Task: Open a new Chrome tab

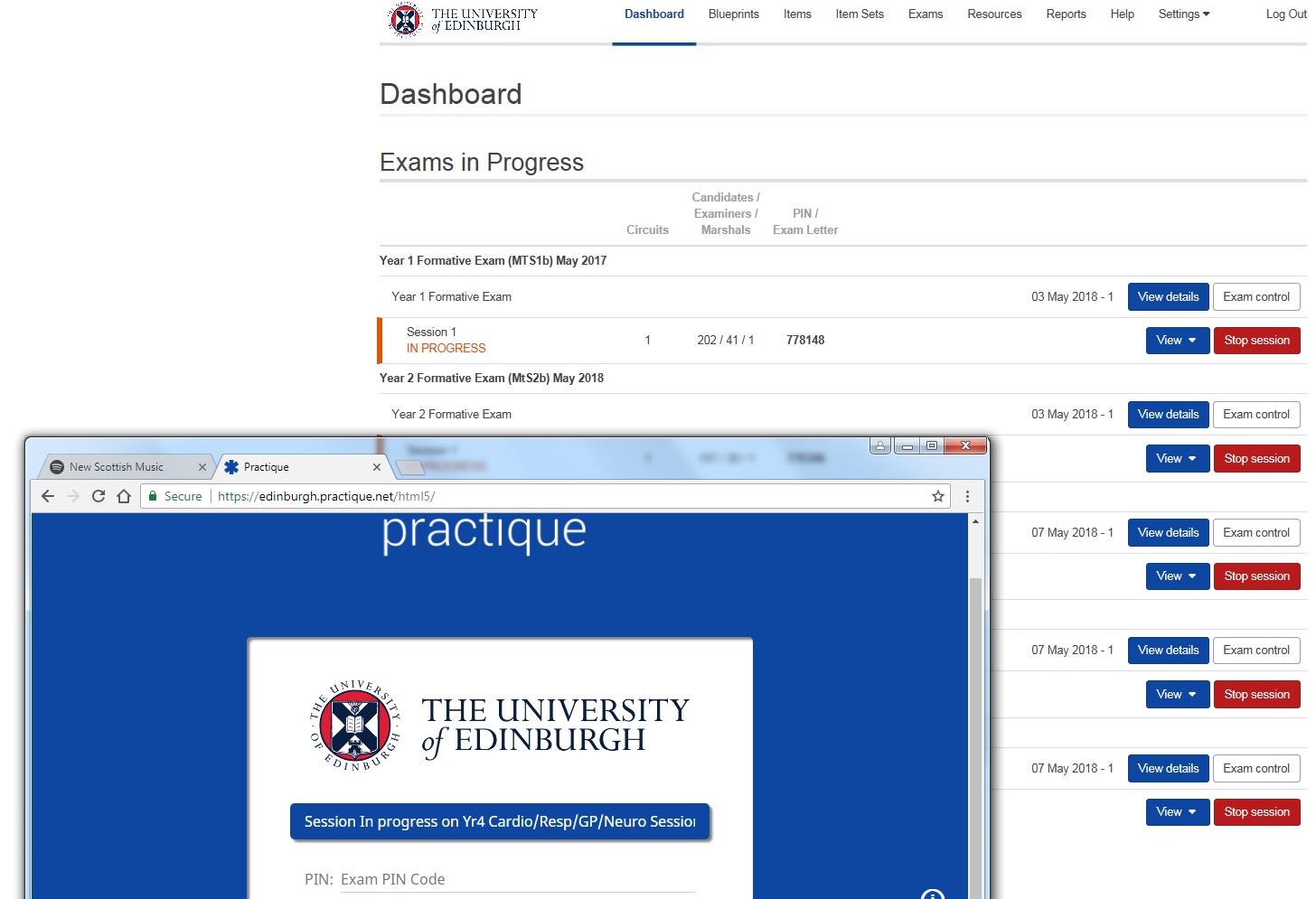Action: point(409,467)
